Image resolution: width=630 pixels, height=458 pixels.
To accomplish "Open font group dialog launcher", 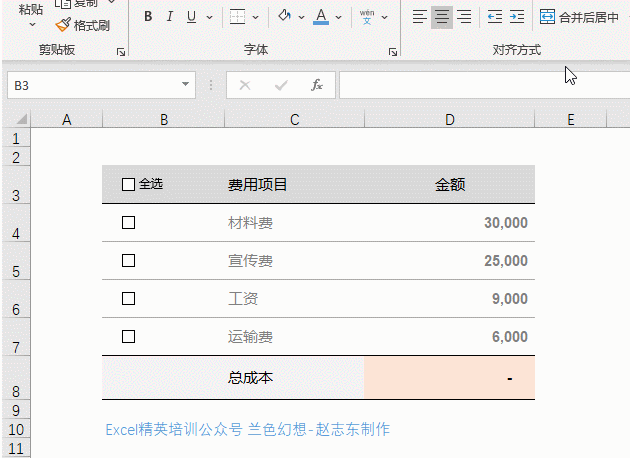I will click(x=392, y=51).
